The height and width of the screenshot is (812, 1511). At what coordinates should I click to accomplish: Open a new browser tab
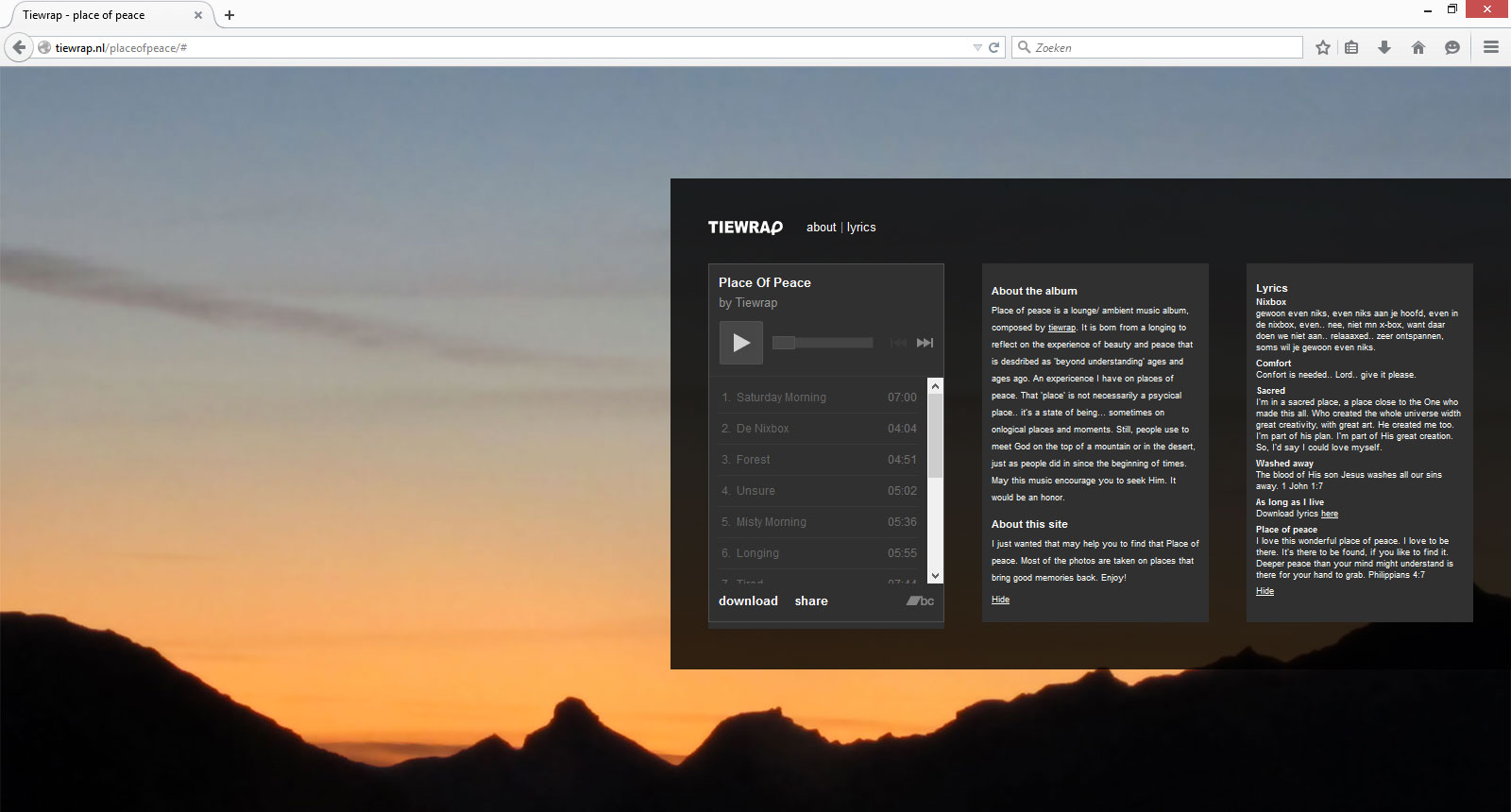coord(229,15)
